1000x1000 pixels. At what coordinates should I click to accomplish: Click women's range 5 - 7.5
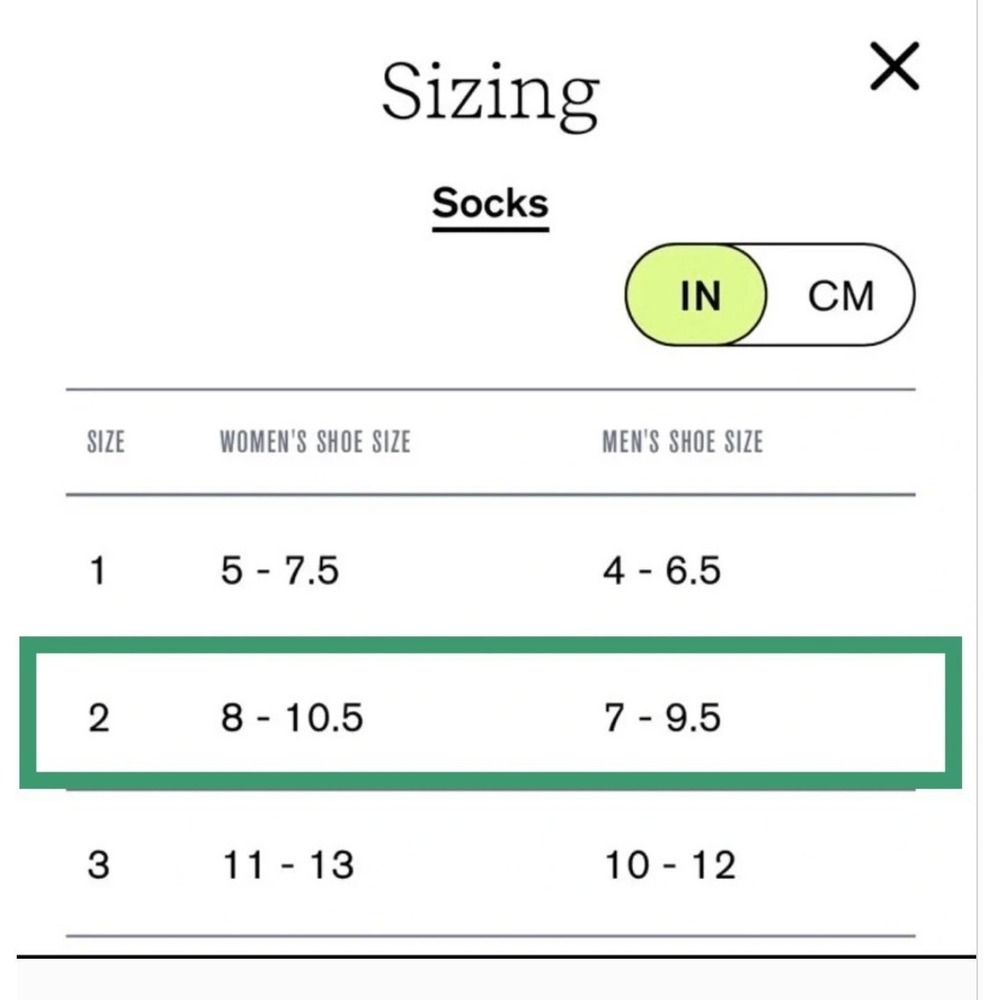[279, 570]
